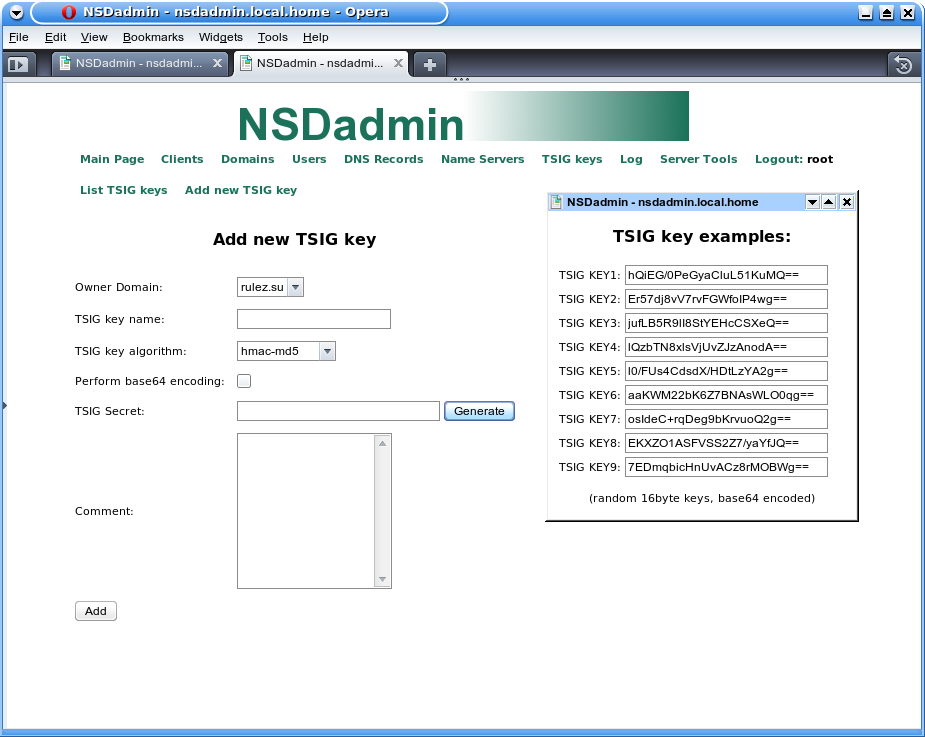Go to the DNS Records page

[x=383, y=159]
